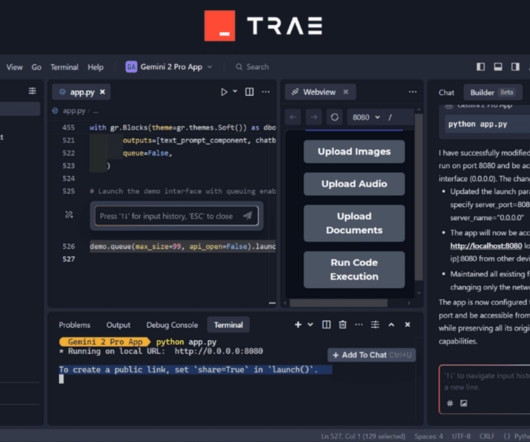Maximize the panel with up chevron

pos(391,325)
